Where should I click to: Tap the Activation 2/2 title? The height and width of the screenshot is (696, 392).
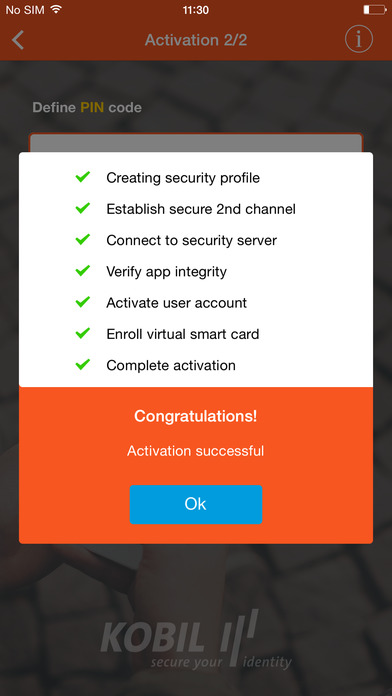pyautogui.click(x=196, y=40)
